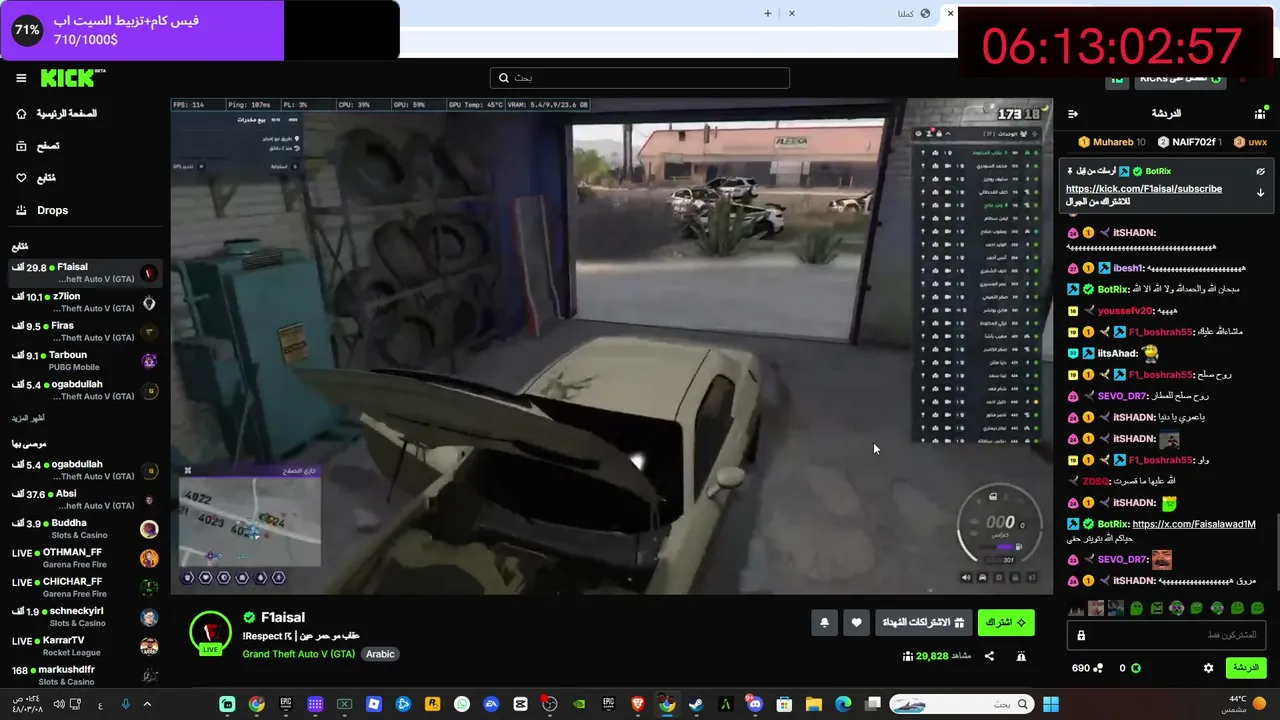The image size is (1280, 720).
Task: Open the Following sidebar item
Action: (x=36, y=178)
